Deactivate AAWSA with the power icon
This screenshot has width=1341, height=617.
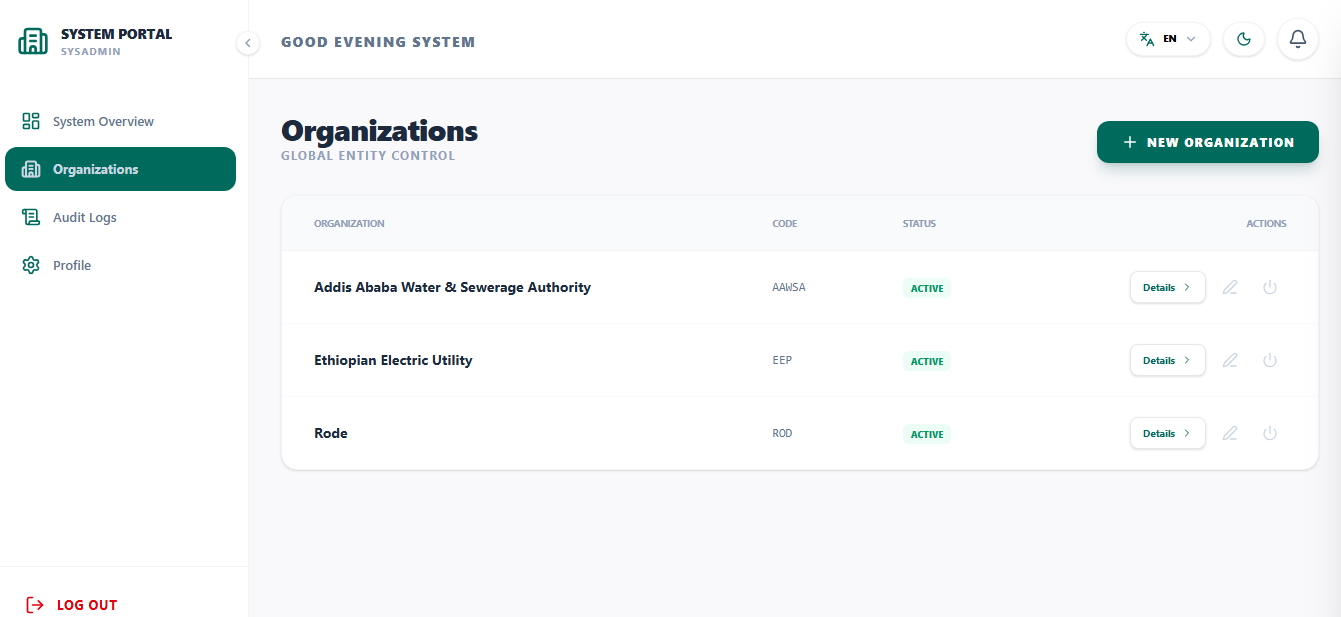click(1270, 287)
